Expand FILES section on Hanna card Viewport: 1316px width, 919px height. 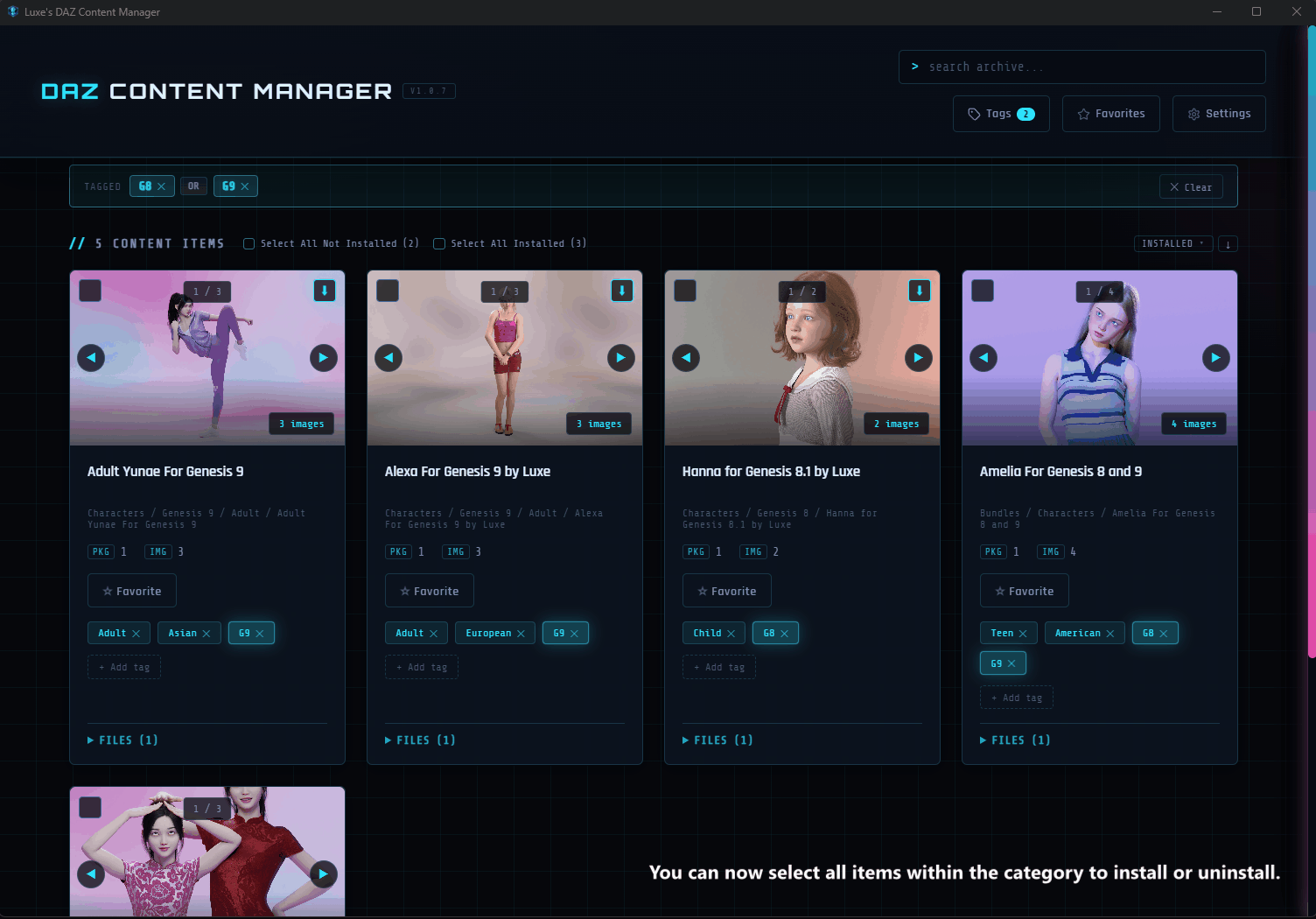[x=718, y=740]
